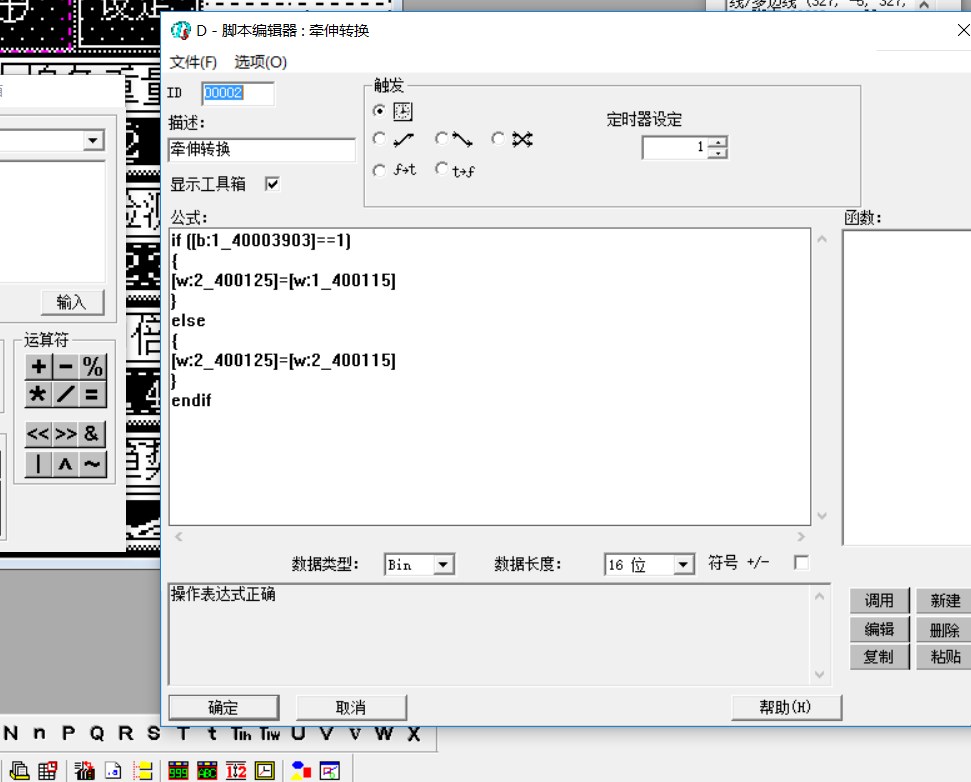Open the 选项(O) menu
Image resolution: width=971 pixels, height=782 pixels.
click(x=260, y=62)
